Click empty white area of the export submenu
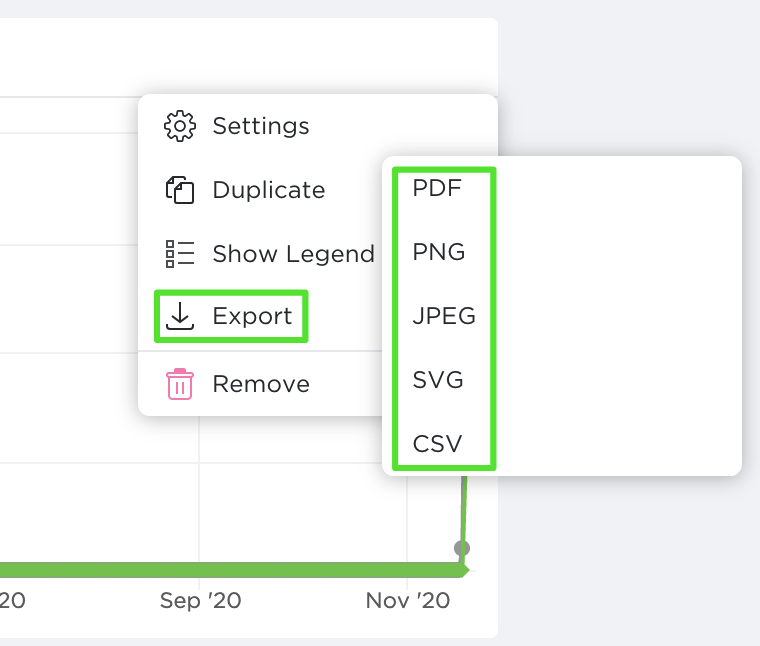Screen dimensions: 760x646 coord(620,320)
